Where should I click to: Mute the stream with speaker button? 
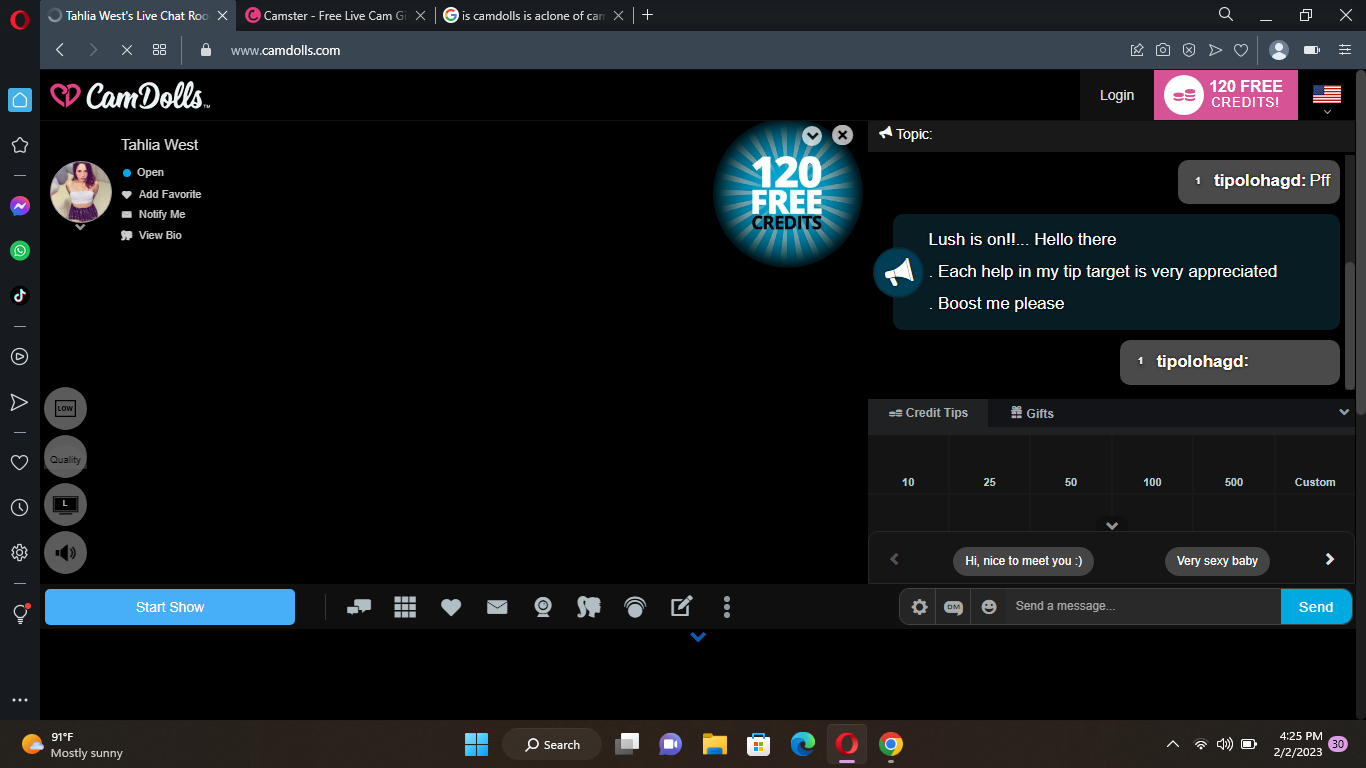(65, 552)
